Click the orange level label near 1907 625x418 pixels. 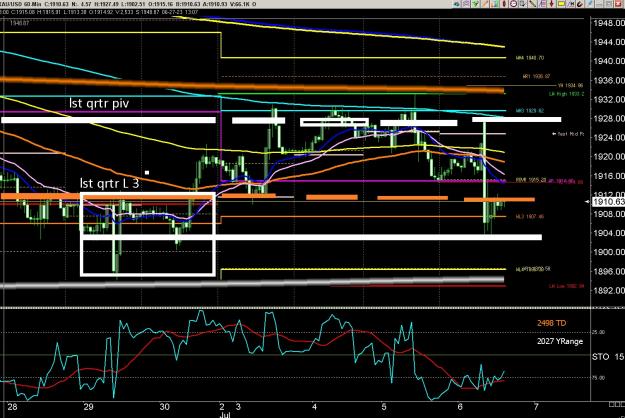pos(530,217)
